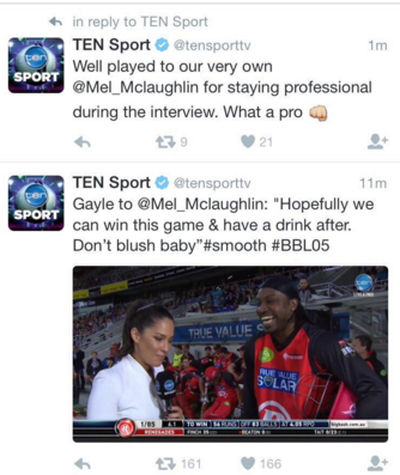View the interview photo in Gayle tweet
The width and height of the screenshot is (400, 475).
pos(230,354)
